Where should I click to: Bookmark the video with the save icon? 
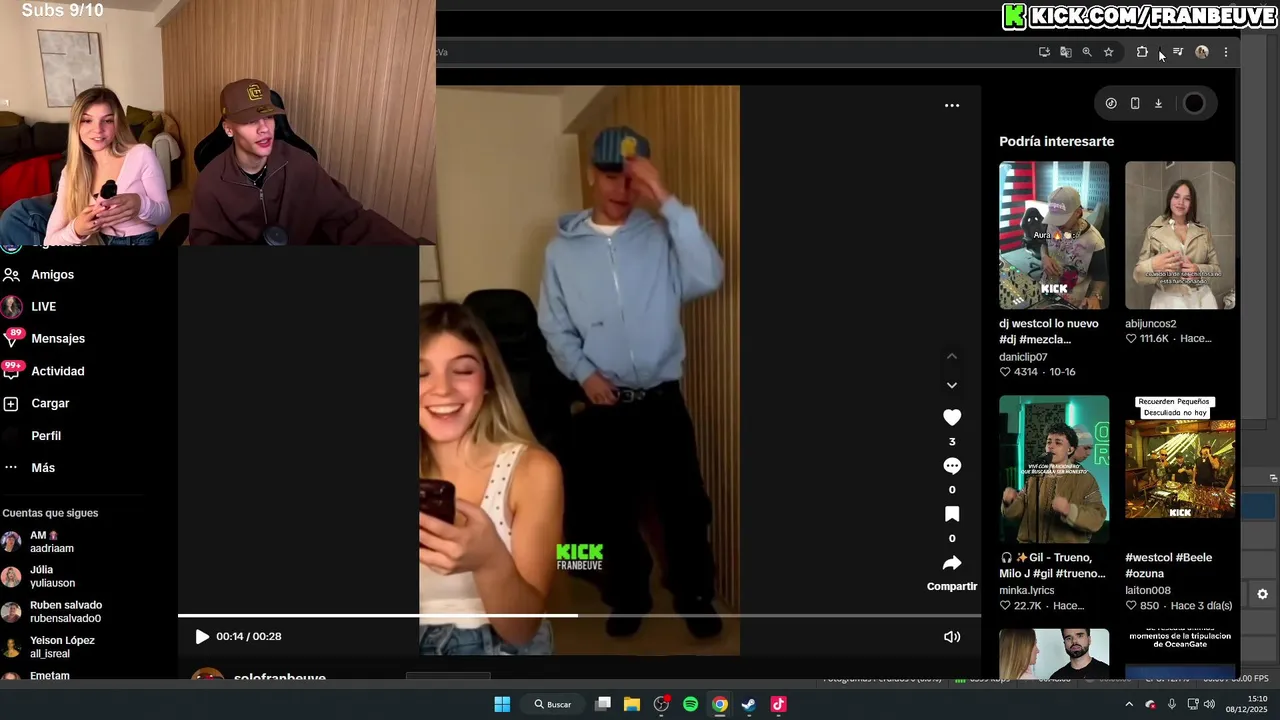(x=952, y=514)
